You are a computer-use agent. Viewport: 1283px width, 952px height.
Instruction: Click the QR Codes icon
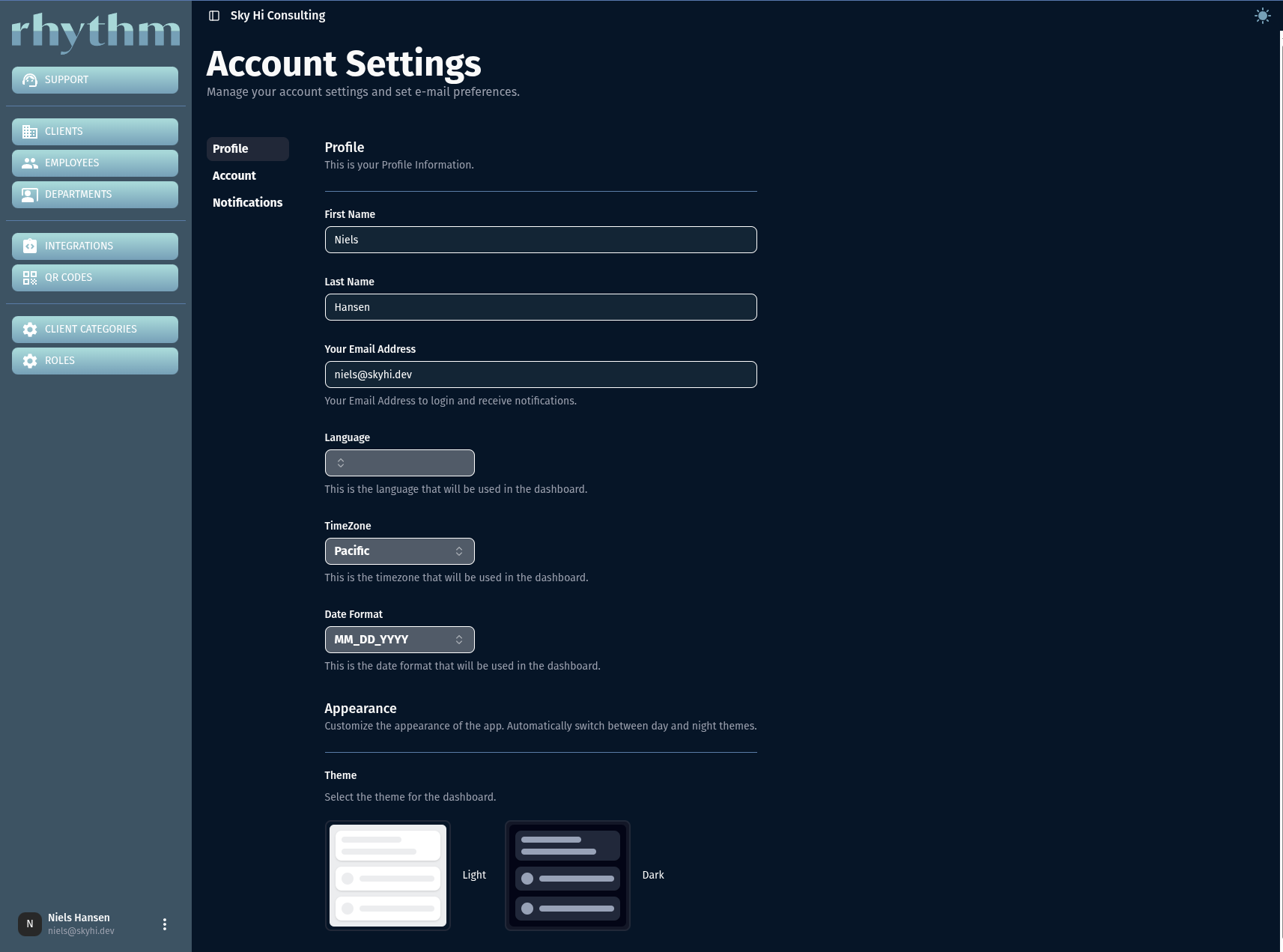pos(30,277)
